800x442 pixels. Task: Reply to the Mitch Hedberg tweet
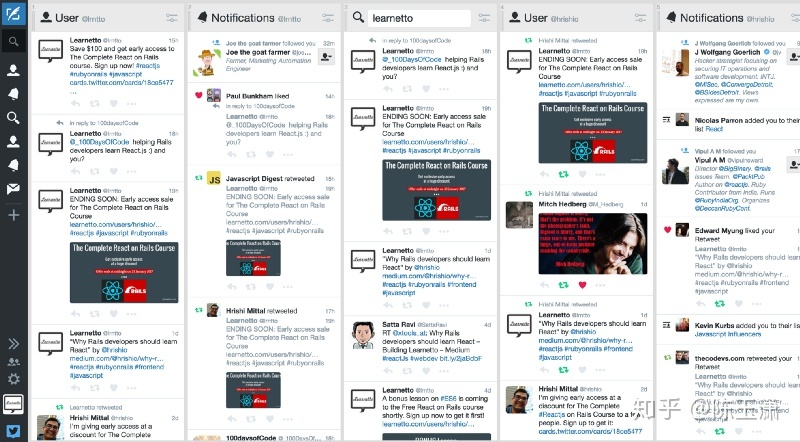pos(544,285)
